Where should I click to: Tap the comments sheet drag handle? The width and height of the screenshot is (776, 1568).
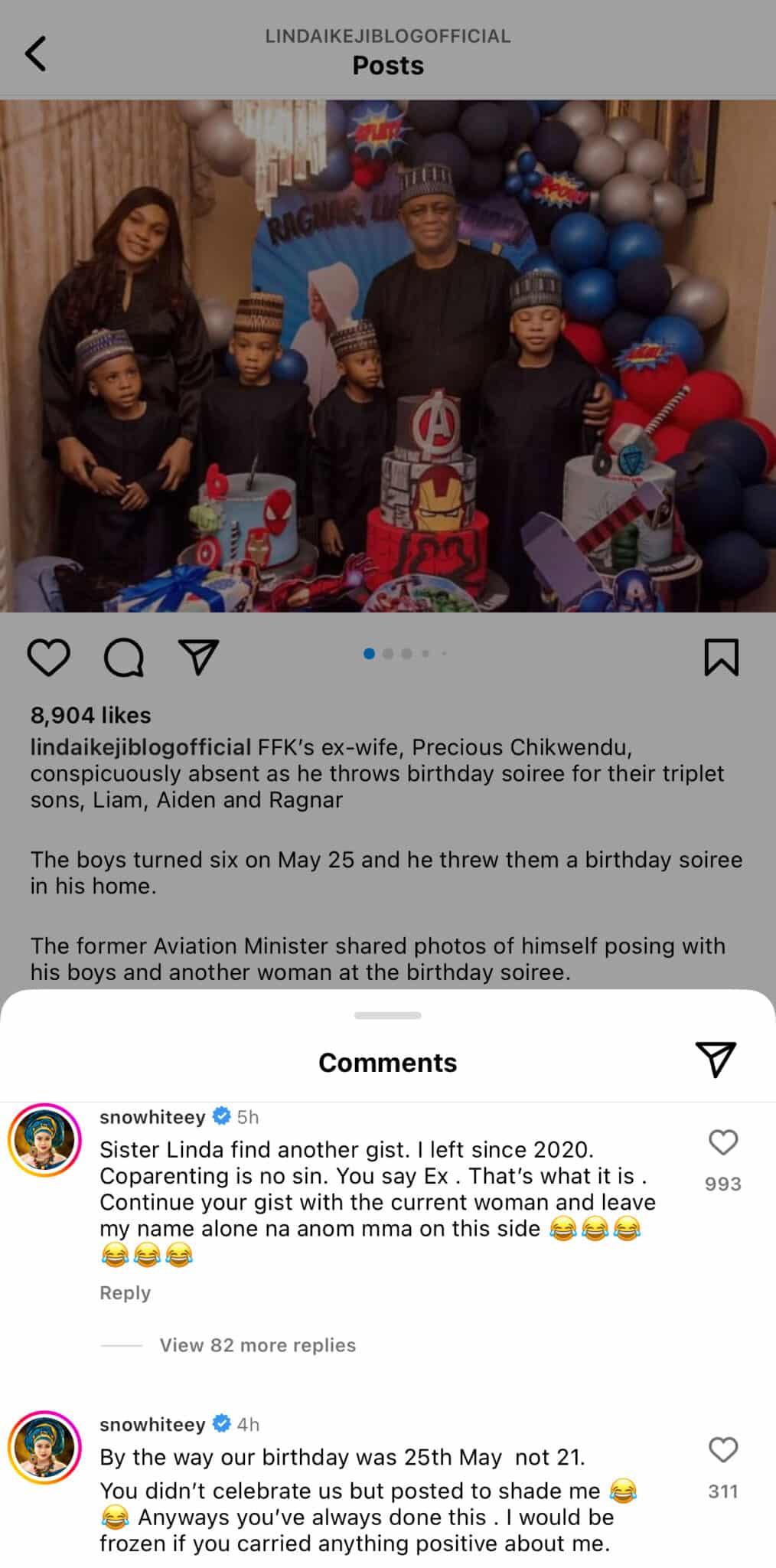pos(388,1015)
